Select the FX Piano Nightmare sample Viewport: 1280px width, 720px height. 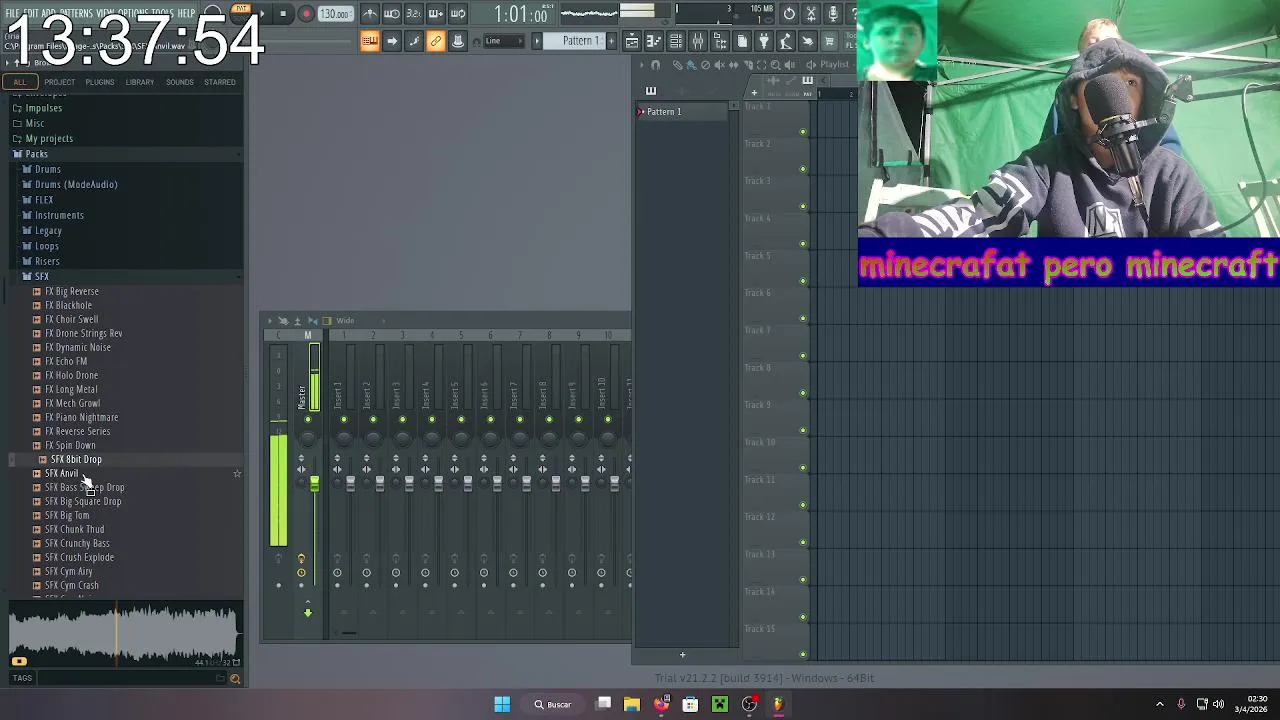point(81,417)
